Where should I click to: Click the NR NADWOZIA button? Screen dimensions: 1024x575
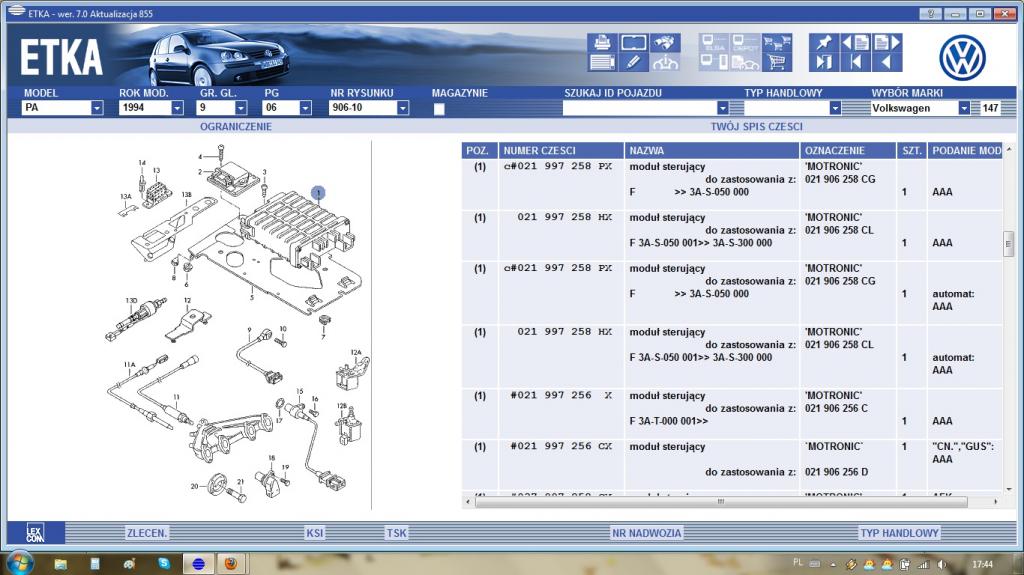click(647, 533)
